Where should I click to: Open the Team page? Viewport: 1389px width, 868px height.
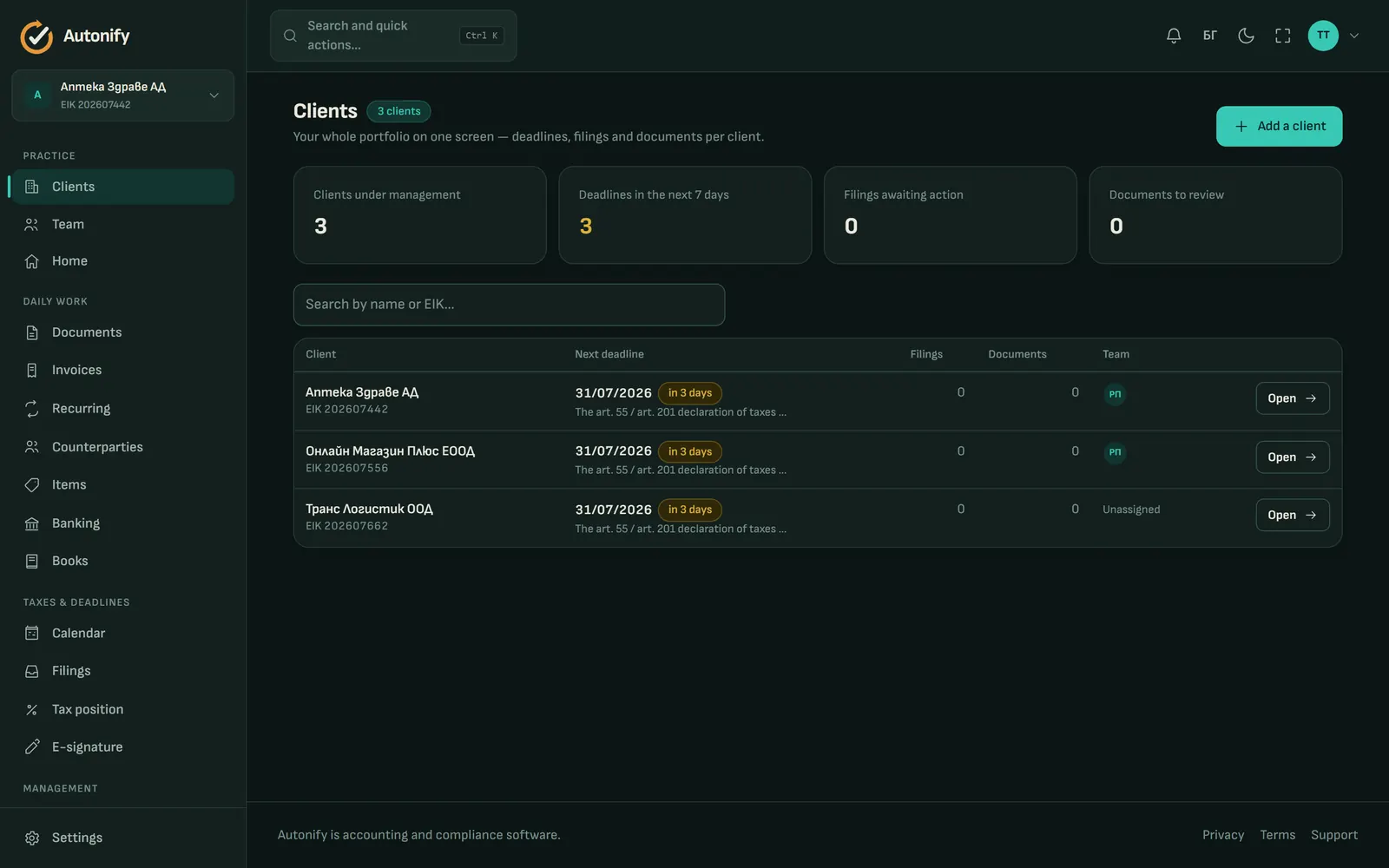click(123, 224)
